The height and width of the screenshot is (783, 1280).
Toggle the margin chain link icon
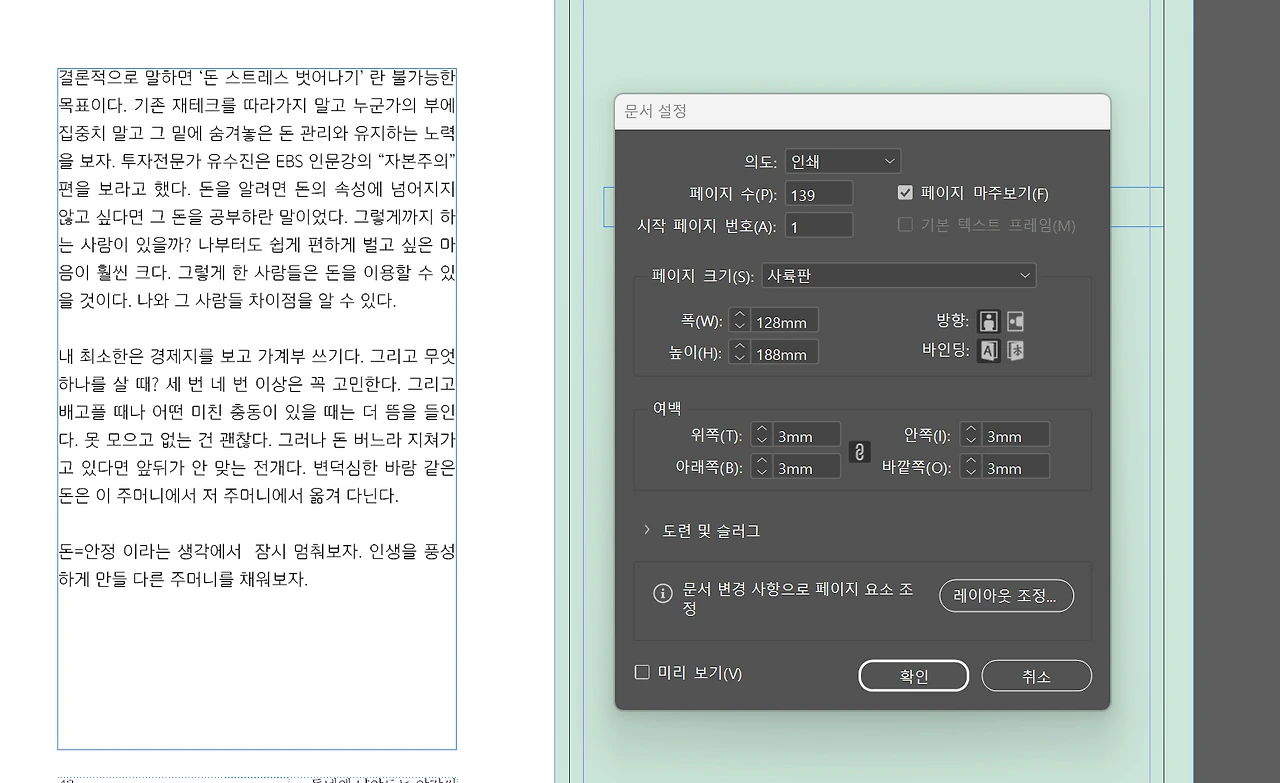pos(859,452)
